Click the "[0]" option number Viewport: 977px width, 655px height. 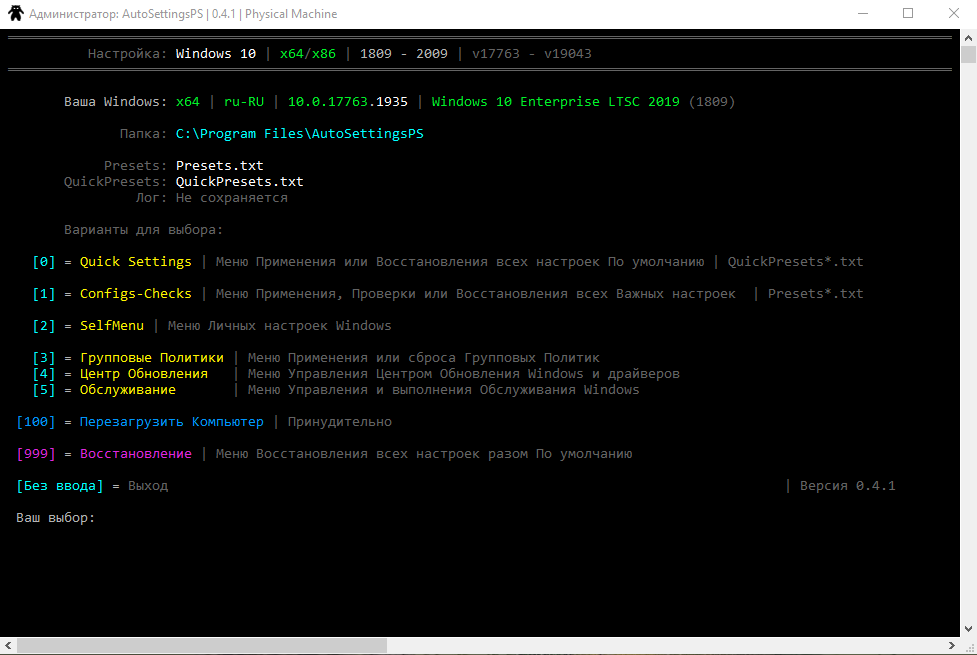pyautogui.click(x=44, y=262)
